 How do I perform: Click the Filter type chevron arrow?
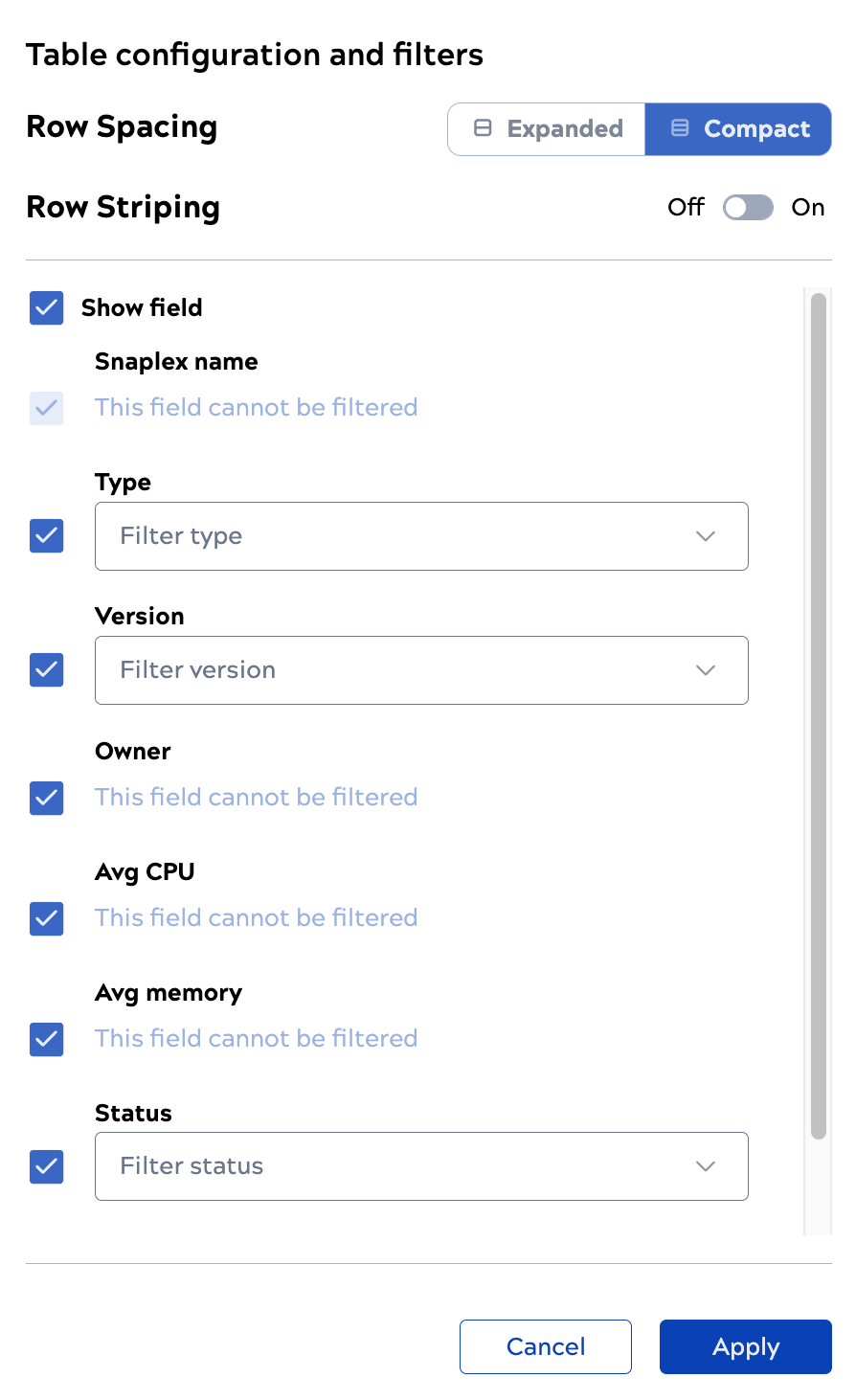click(x=706, y=536)
